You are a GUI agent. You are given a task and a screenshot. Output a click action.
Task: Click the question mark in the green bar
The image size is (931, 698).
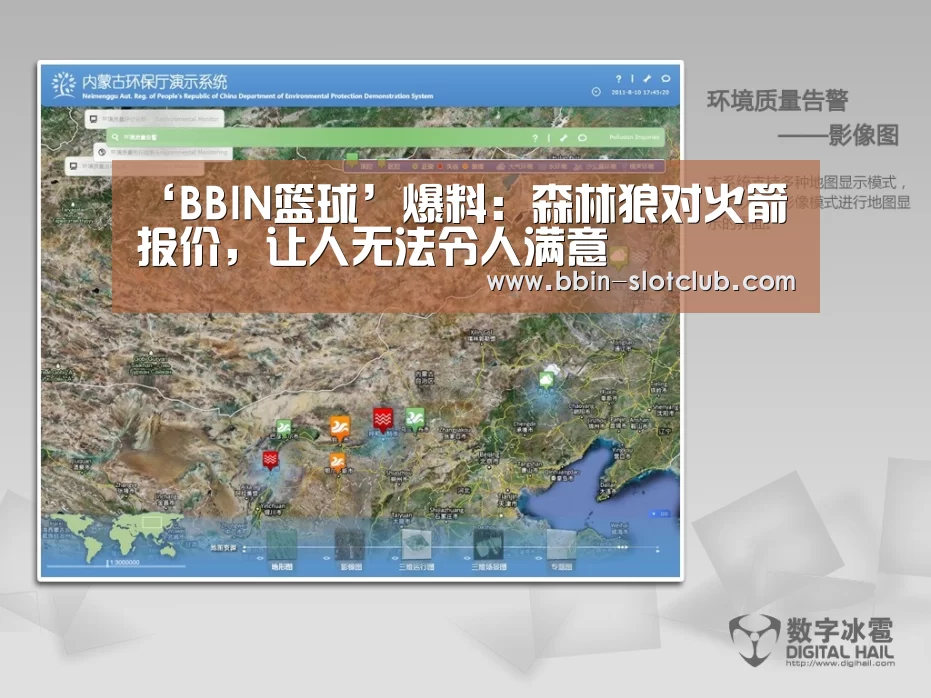[x=535, y=138]
